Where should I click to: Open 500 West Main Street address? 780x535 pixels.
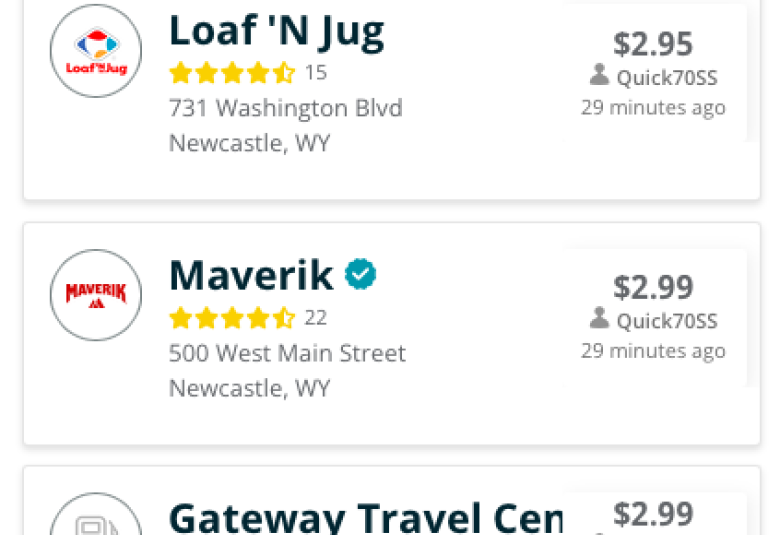[x=288, y=353]
